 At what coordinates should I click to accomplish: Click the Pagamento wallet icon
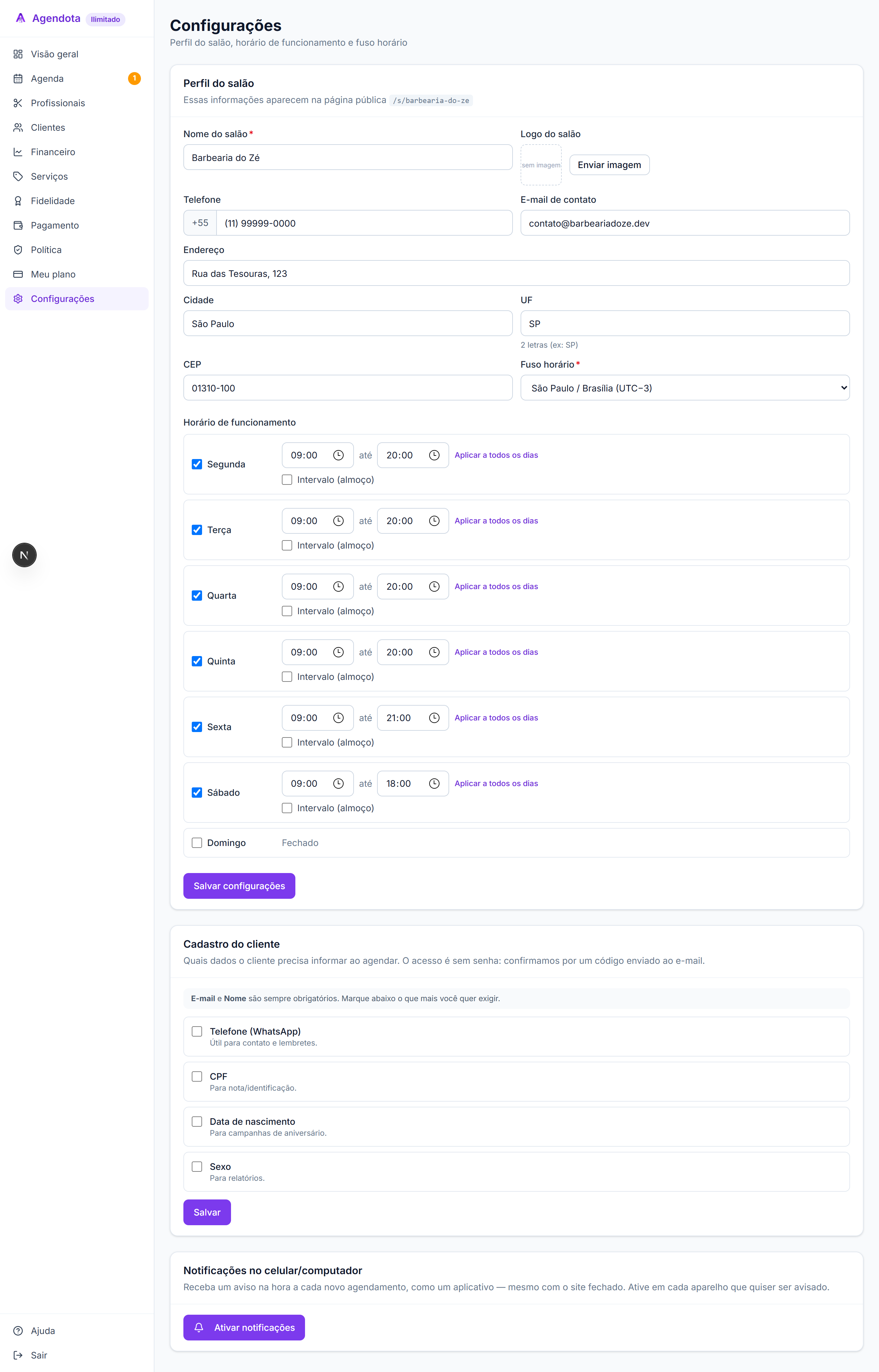18,226
